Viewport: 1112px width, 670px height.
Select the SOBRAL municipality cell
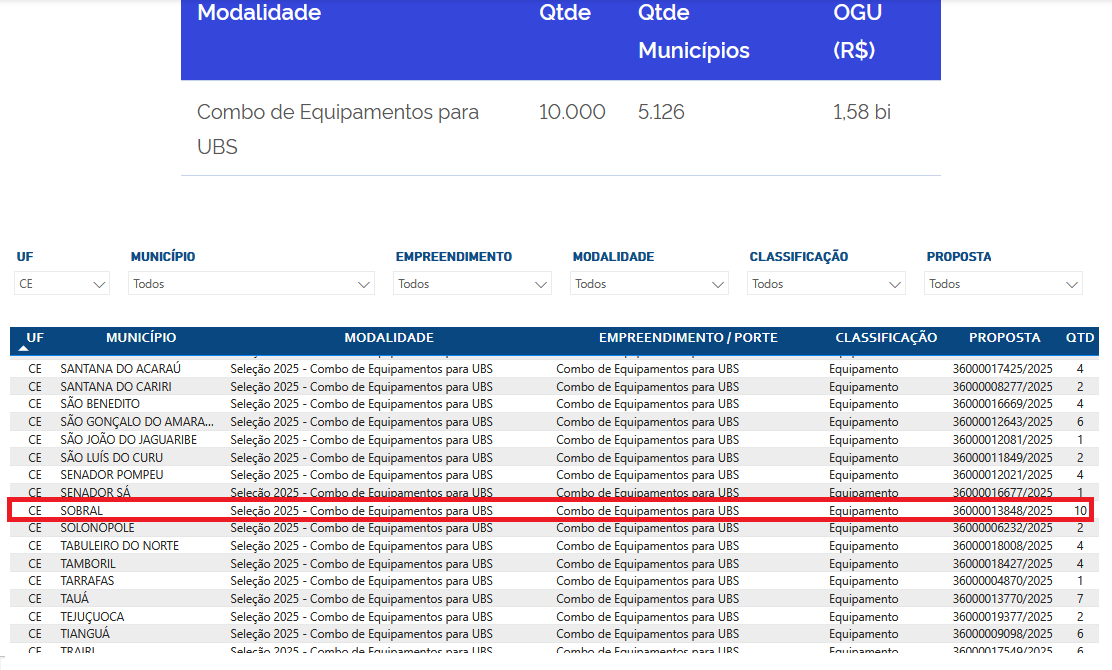[82, 511]
